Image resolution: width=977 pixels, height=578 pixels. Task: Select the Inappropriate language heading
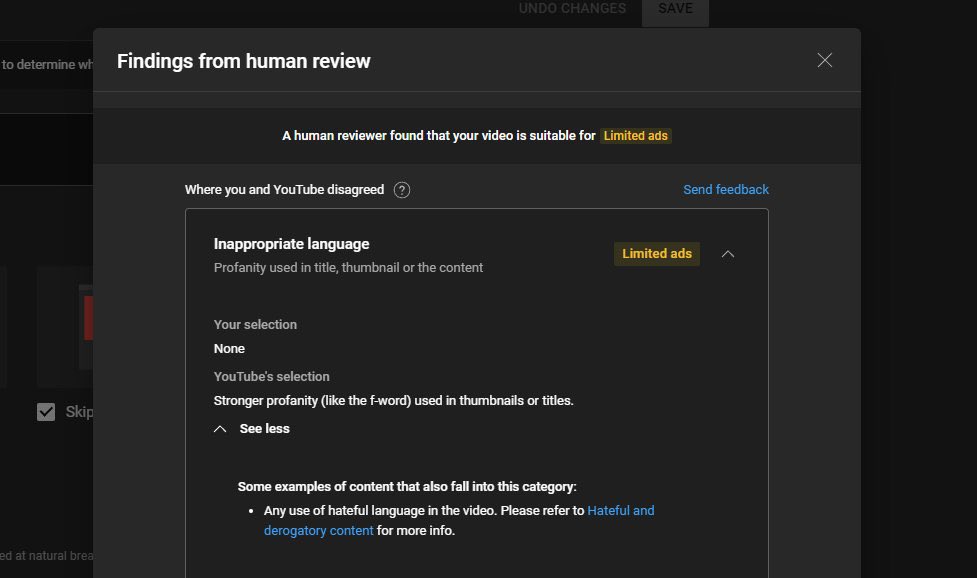292,244
